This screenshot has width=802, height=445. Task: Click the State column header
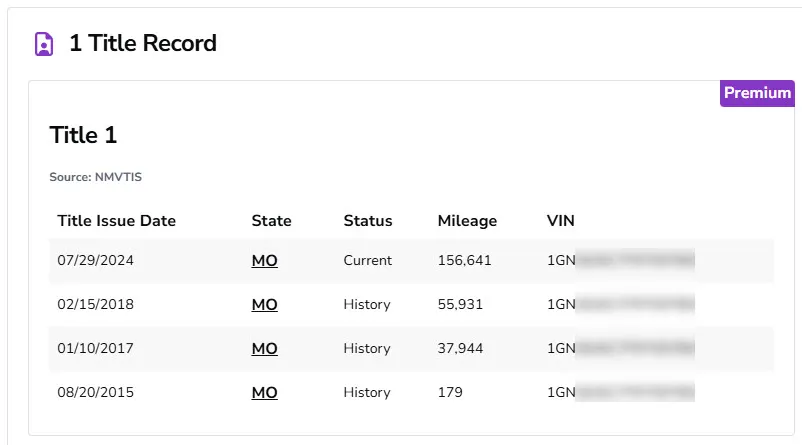[272, 220]
